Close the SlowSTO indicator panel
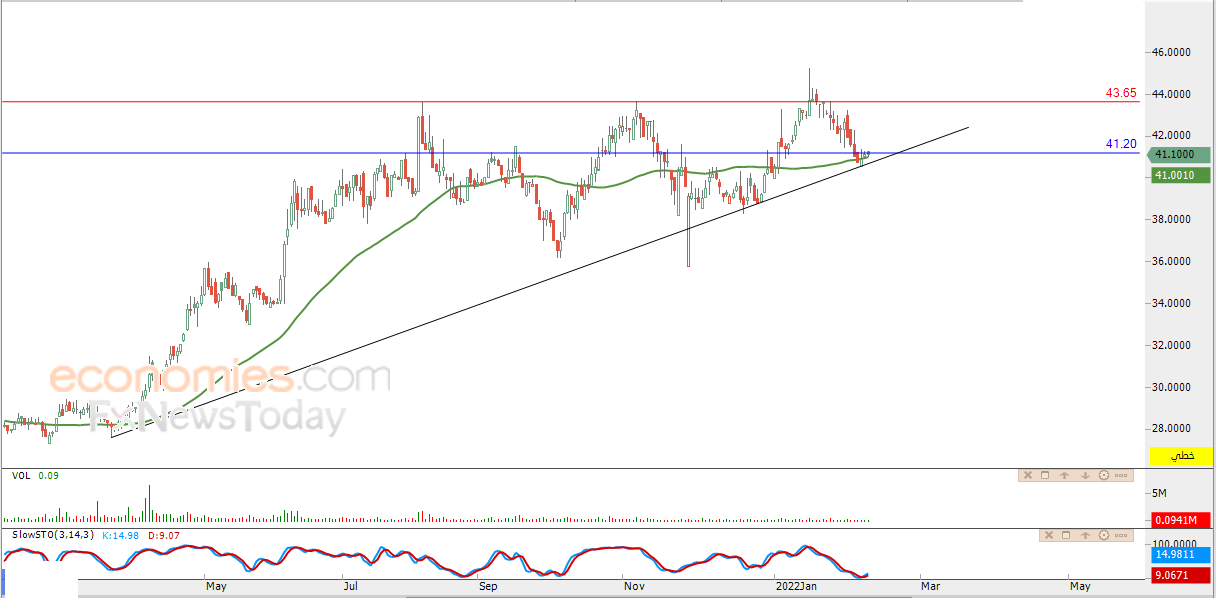The image size is (1216, 598). pos(1049,535)
